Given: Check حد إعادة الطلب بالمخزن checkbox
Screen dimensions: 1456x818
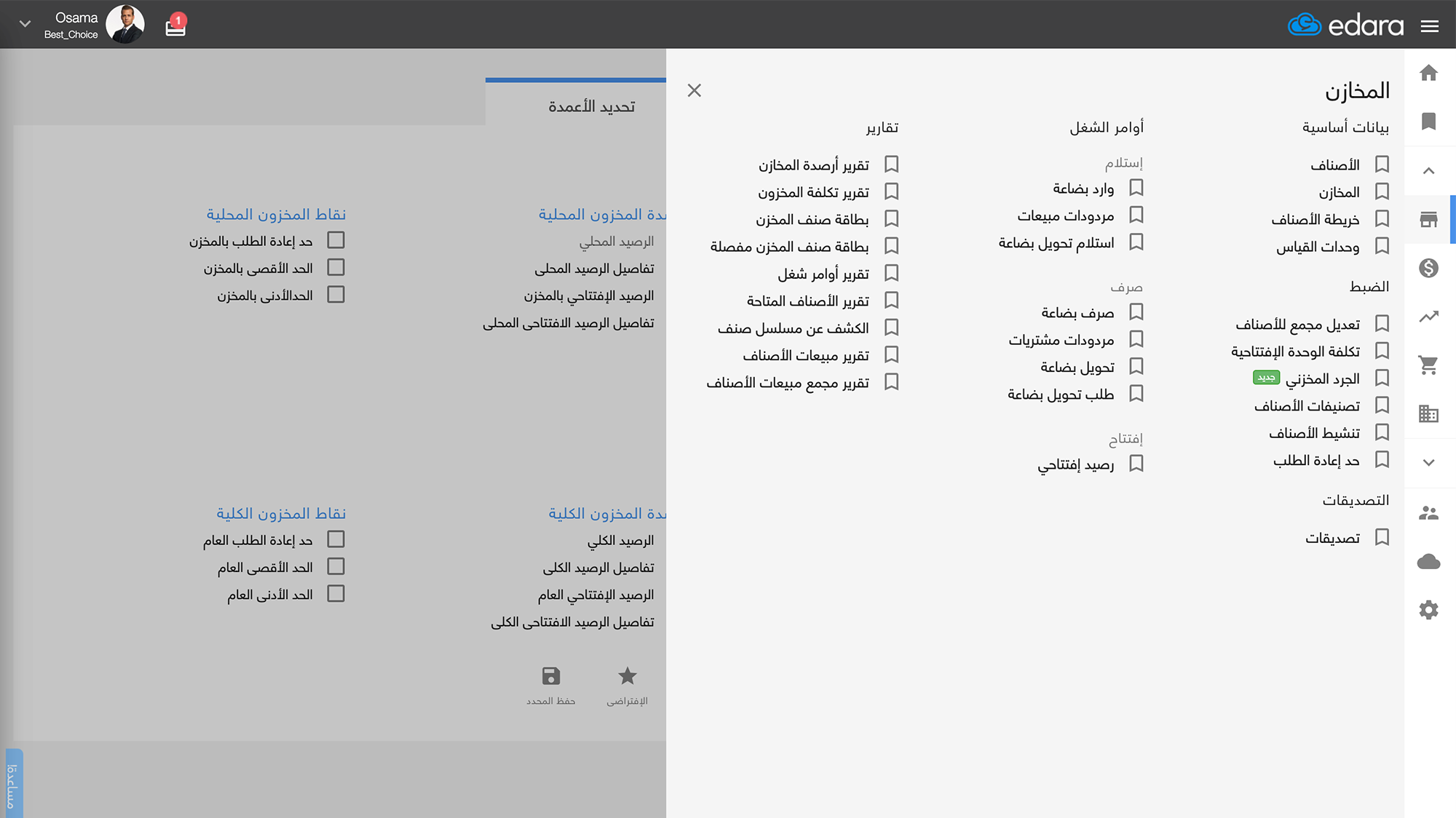Looking at the screenshot, I should coord(336,240).
